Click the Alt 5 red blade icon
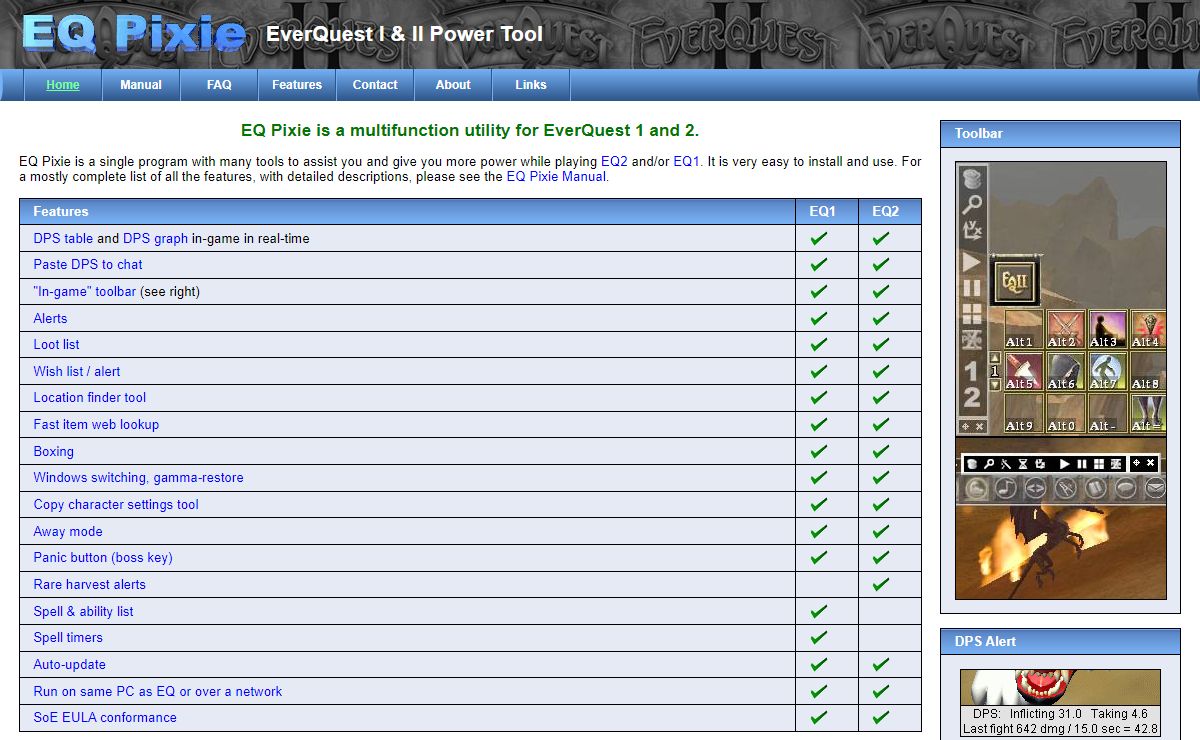 pyautogui.click(x=1025, y=371)
